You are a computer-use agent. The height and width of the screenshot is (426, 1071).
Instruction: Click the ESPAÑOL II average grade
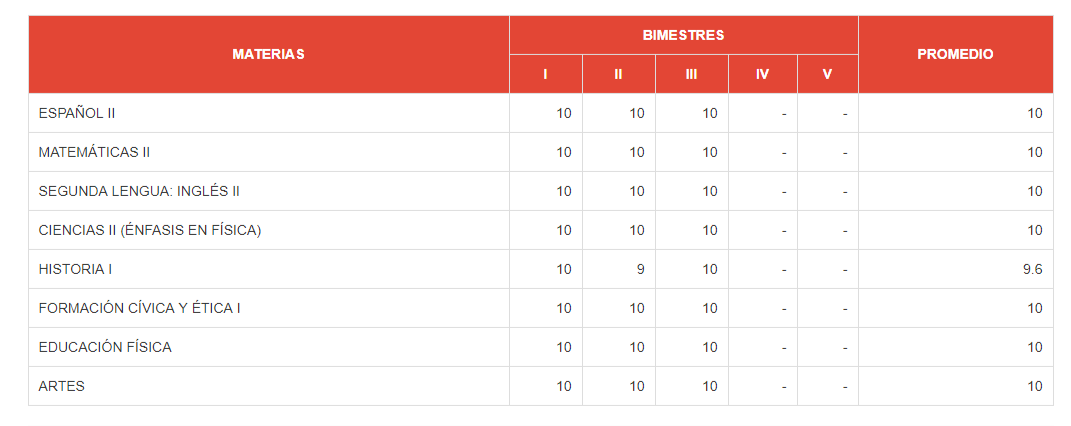[1034, 113]
